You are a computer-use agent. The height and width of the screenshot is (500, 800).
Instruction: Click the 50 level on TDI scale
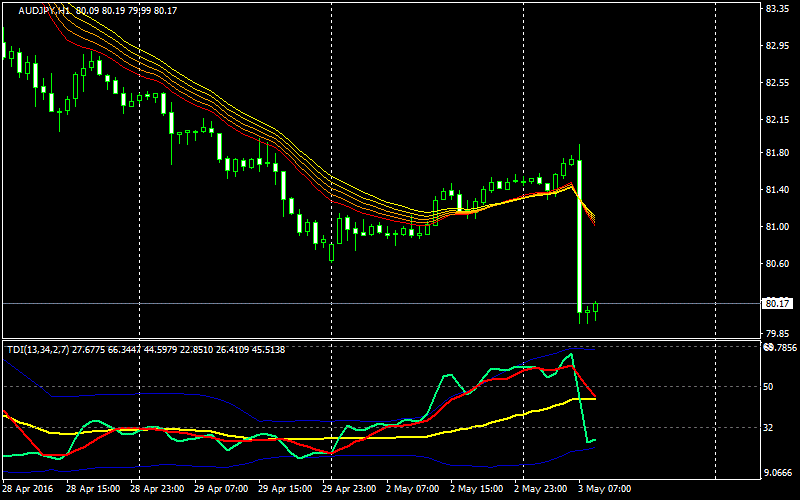[770, 386]
